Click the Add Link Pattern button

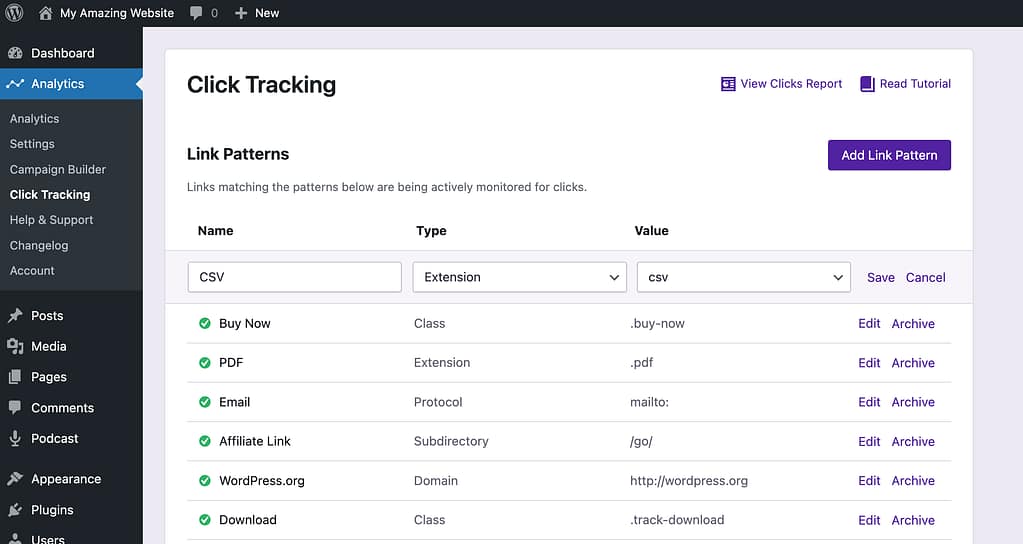tap(889, 155)
